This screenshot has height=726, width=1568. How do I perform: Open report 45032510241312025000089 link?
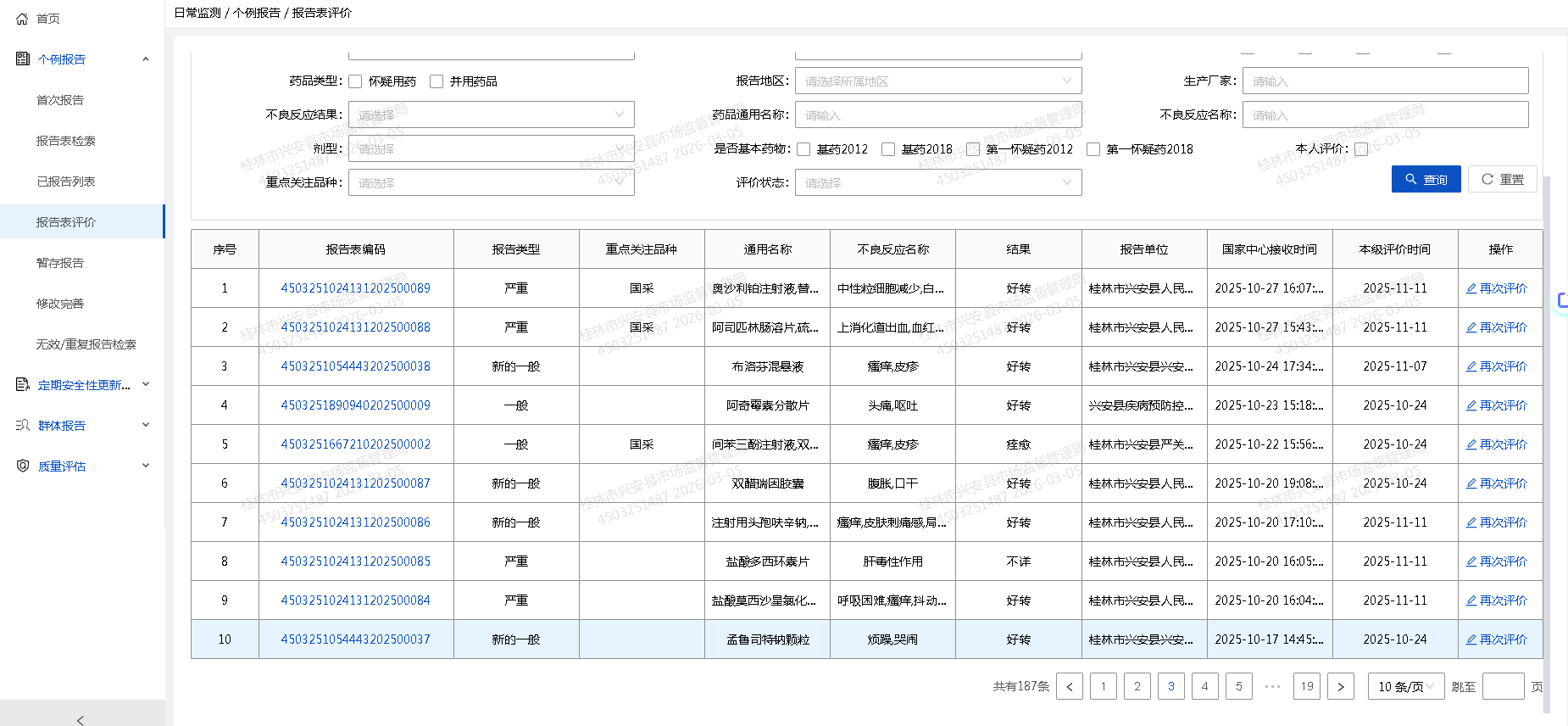tap(355, 288)
